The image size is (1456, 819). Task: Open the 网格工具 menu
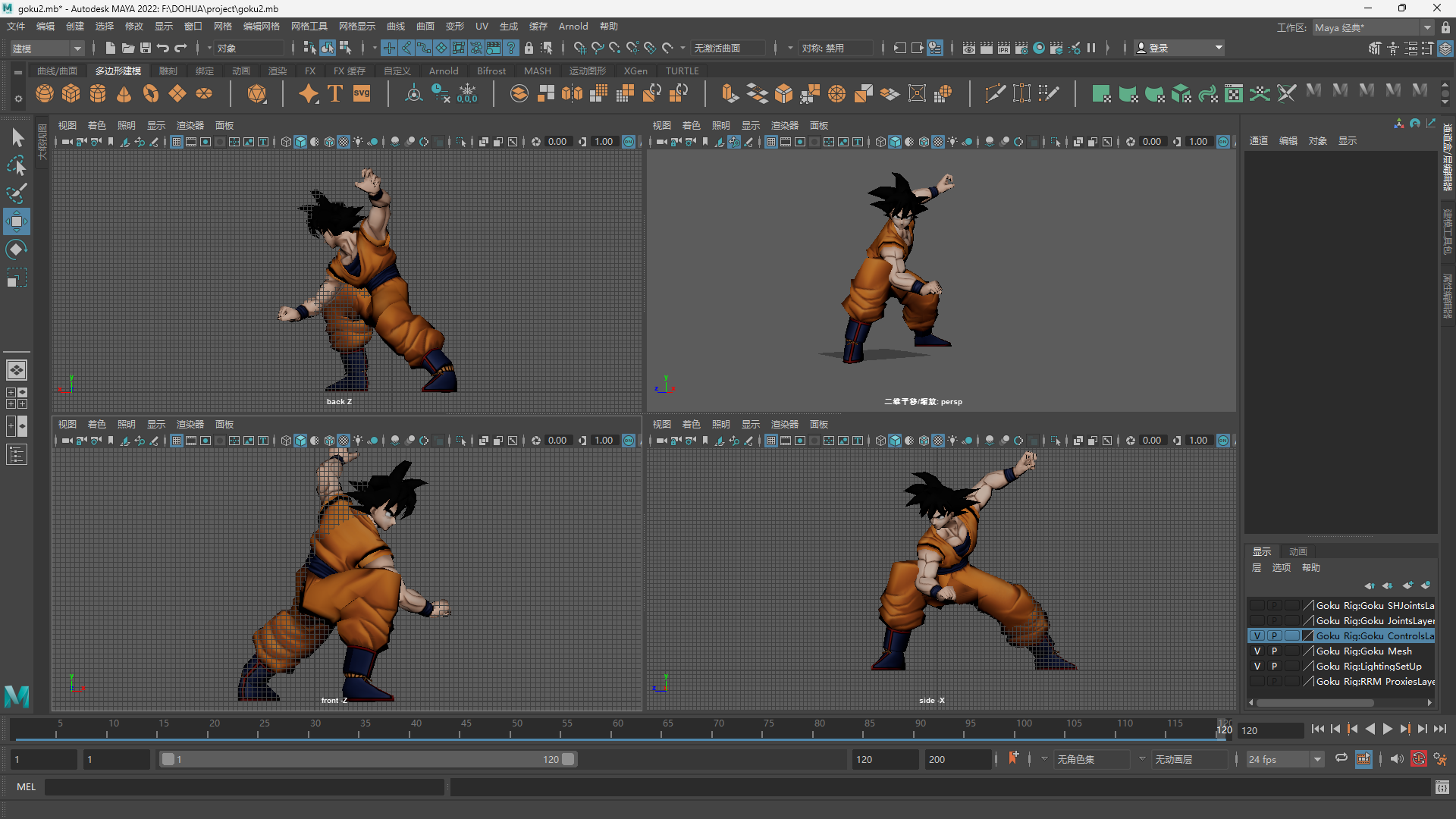point(309,27)
